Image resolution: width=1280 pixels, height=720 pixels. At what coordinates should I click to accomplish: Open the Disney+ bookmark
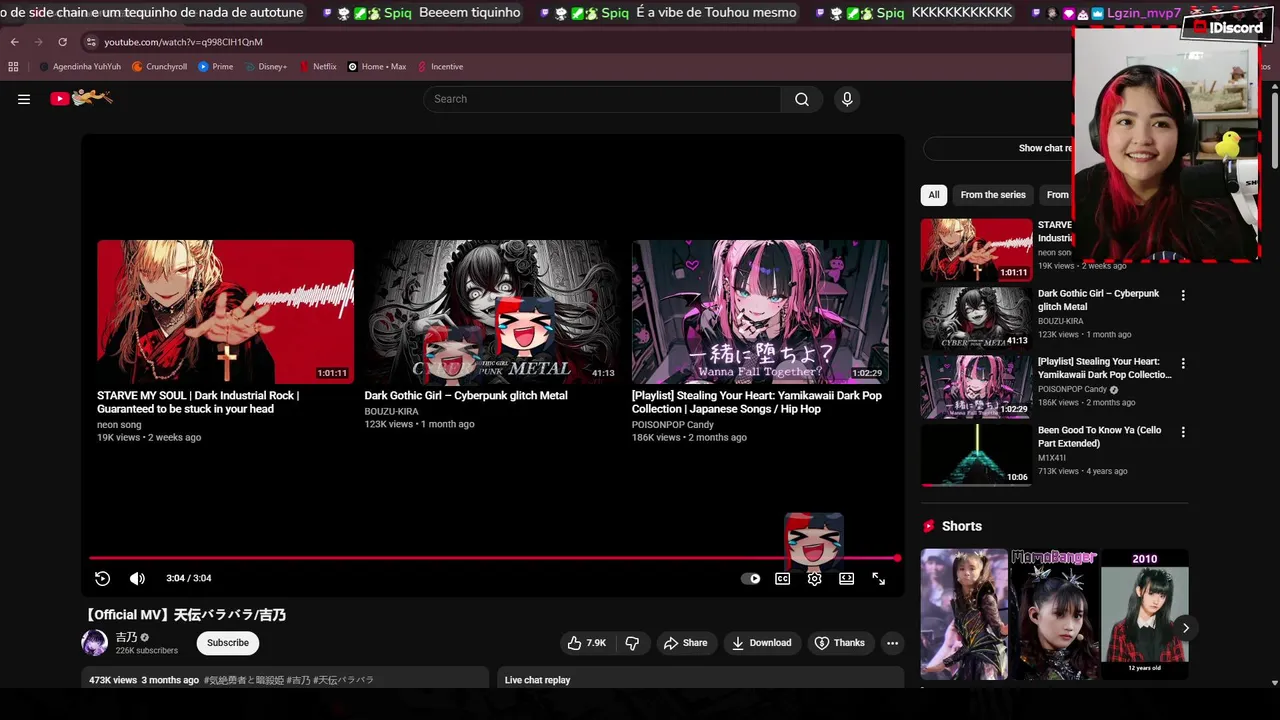click(x=266, y=67)
